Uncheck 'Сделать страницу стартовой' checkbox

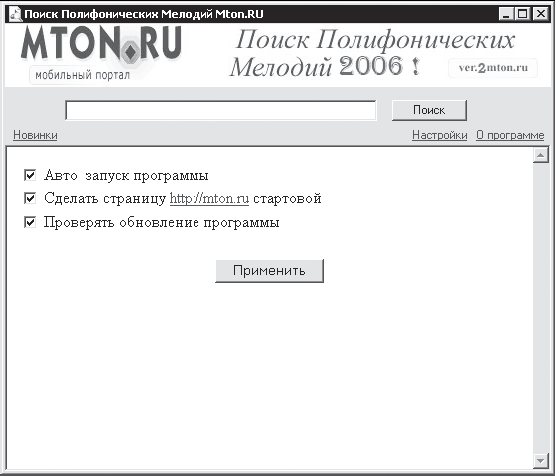click(30, 198)
